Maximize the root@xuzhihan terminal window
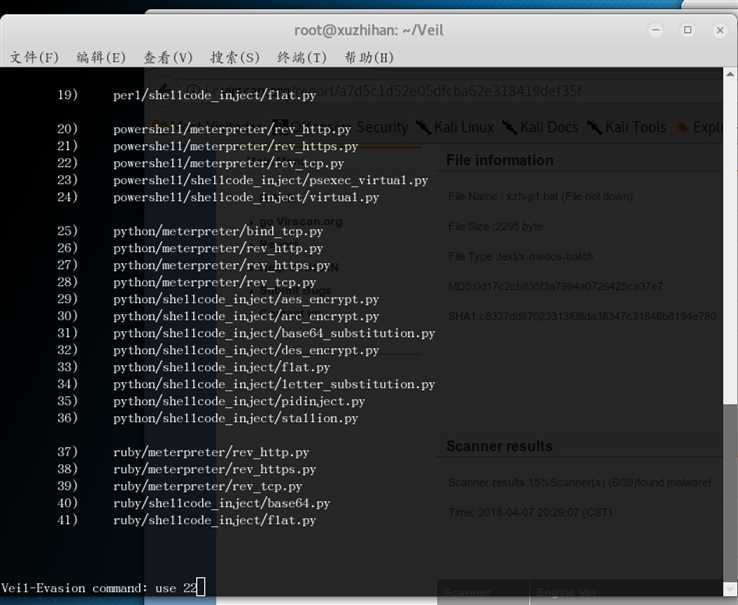This screenshot has width=738, height=605. click(x=688, y=30)
